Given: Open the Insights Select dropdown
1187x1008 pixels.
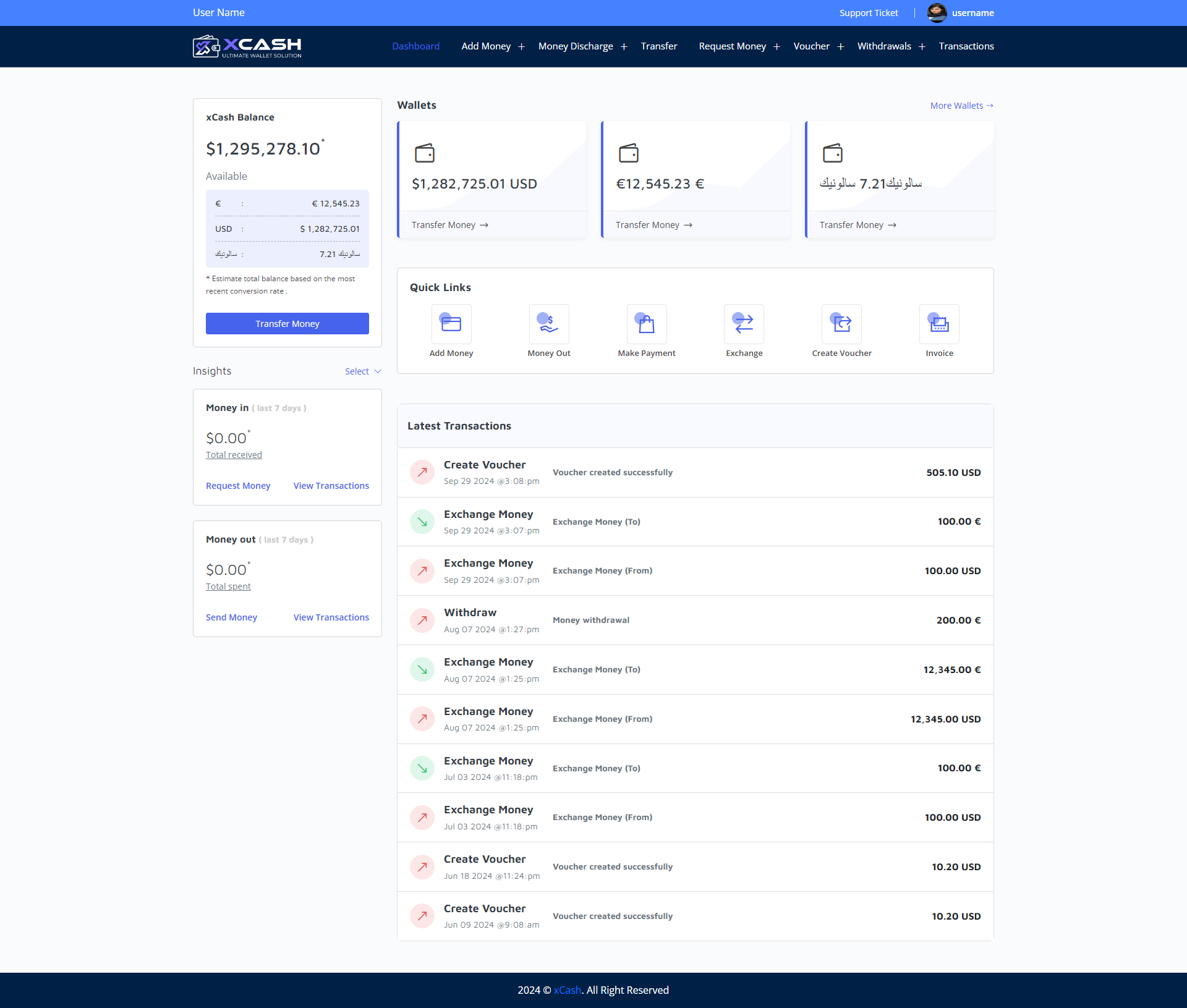Looking at the screenshot, I should 362,371.
